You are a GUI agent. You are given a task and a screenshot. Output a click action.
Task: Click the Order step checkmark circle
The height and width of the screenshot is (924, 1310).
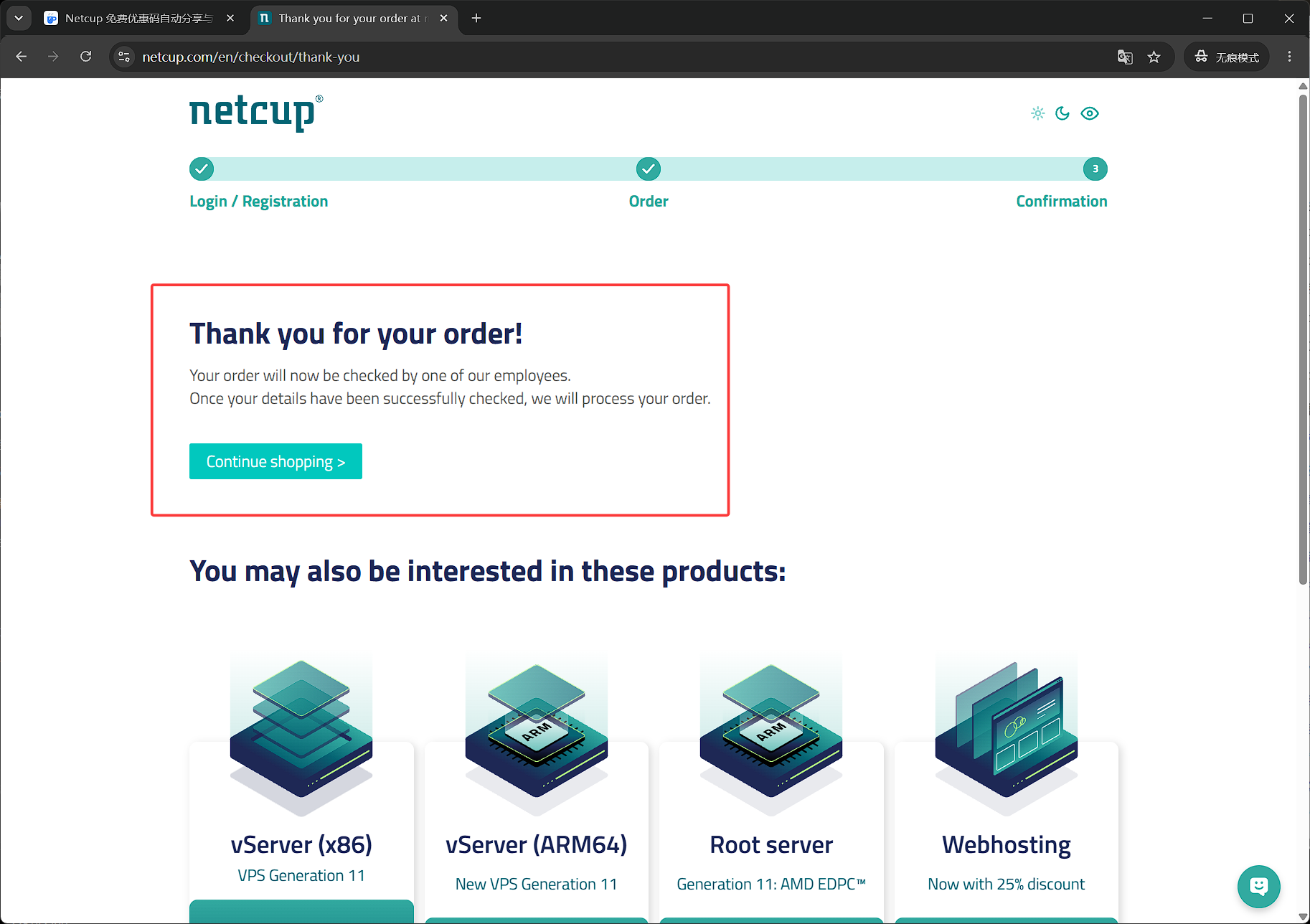pos(649,169)
